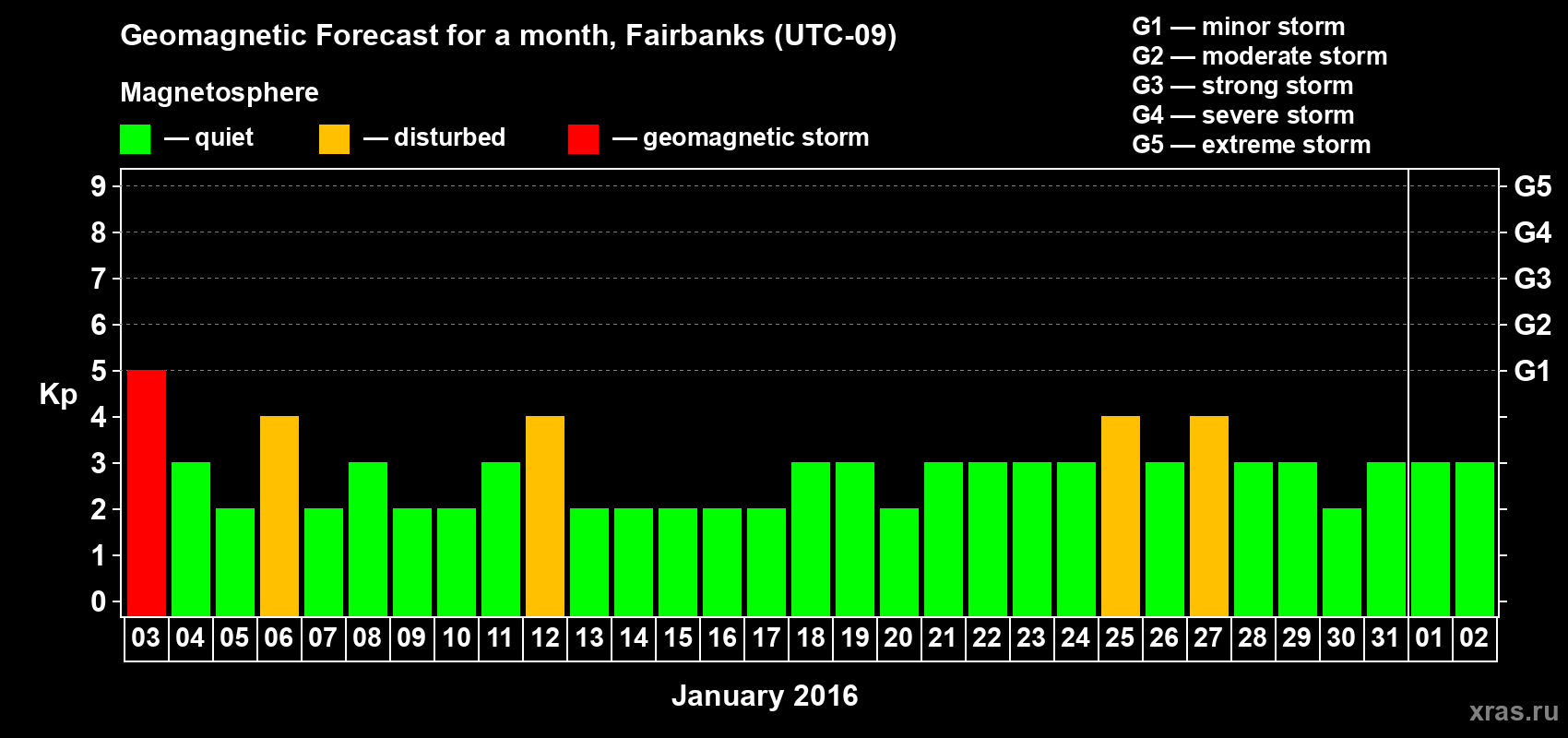
Task: Click the February date label 01
Action: tap(1430, 637)
